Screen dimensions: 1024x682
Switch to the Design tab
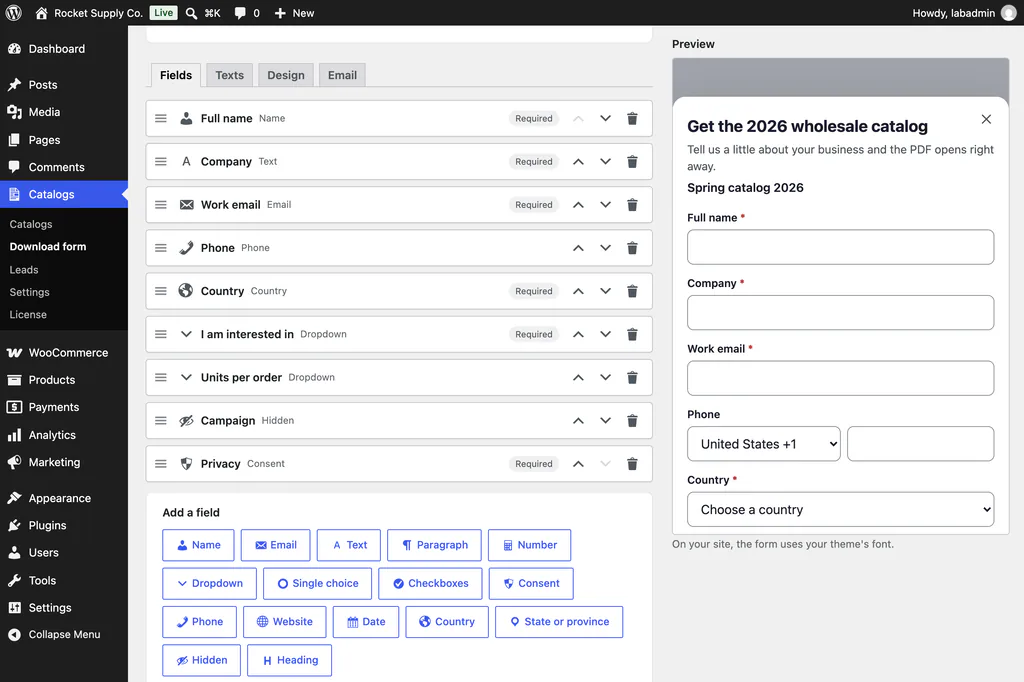coord(285,75)
